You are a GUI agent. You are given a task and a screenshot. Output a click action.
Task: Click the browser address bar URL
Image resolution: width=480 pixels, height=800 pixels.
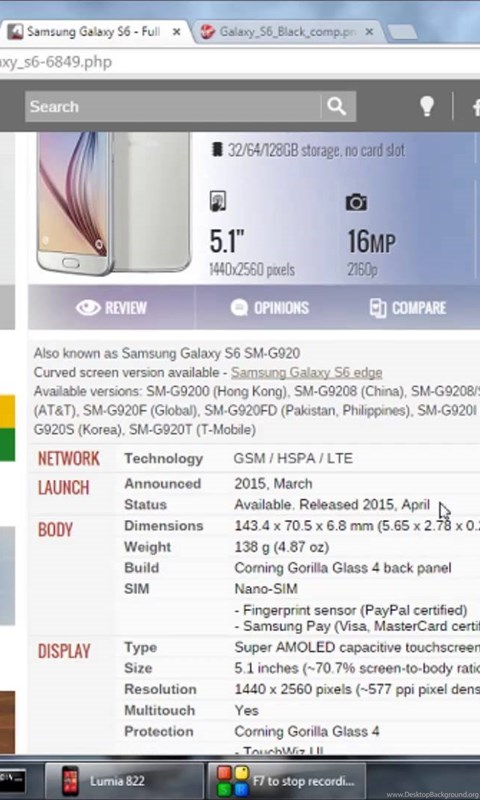tap(56, 62)
